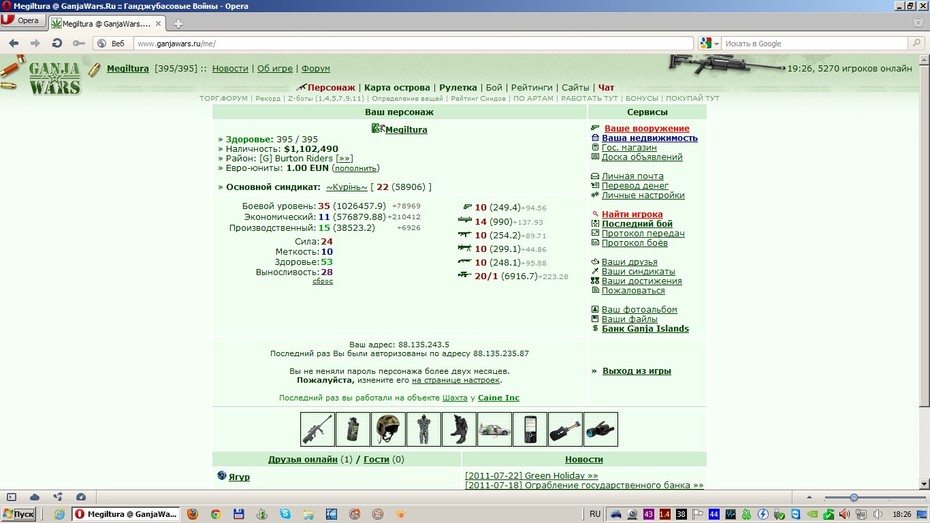
Task: Open new browser tab with plus button
Action: pyautogui.click(x=178, y=24)
